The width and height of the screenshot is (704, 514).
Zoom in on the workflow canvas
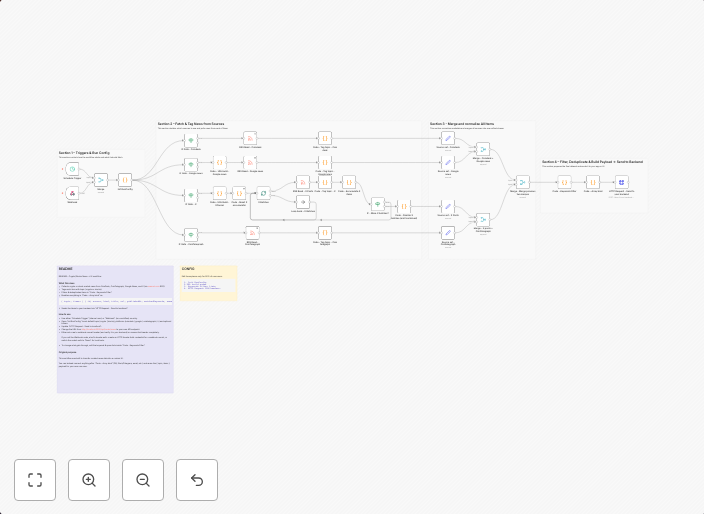click(x=89, y=480)
